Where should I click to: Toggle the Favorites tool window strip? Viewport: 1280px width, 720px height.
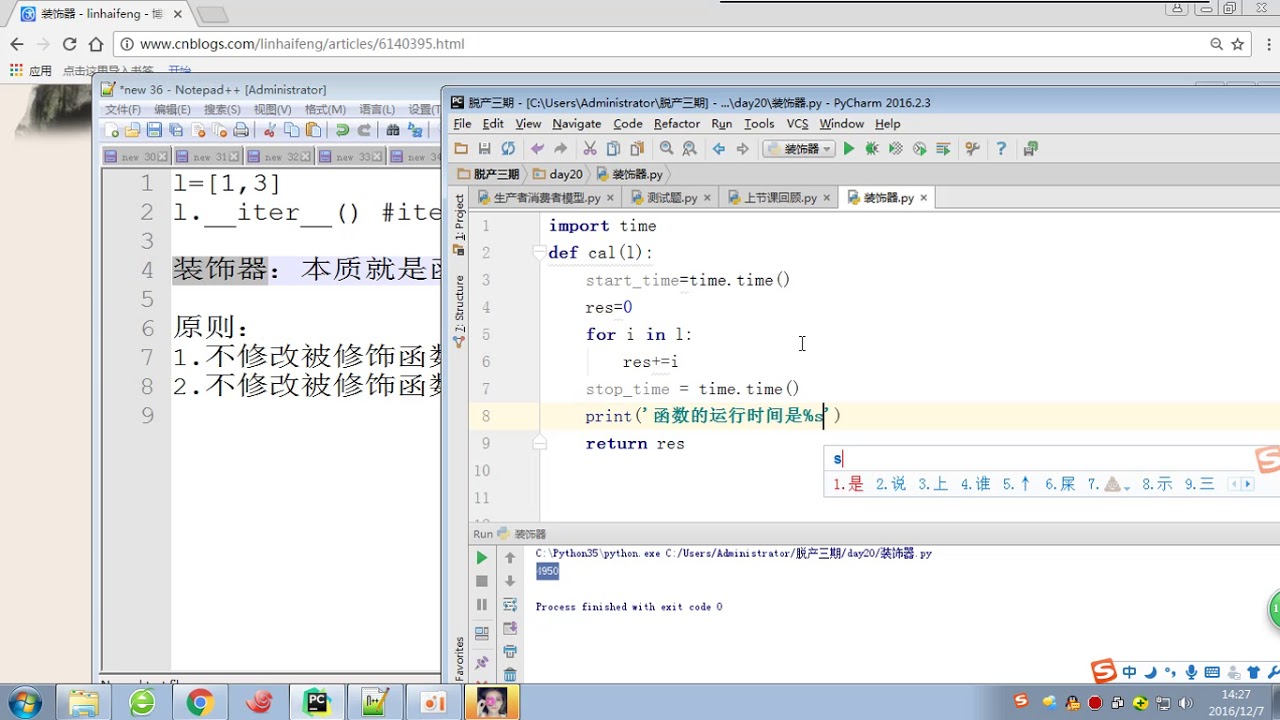[x=459, y=658]
